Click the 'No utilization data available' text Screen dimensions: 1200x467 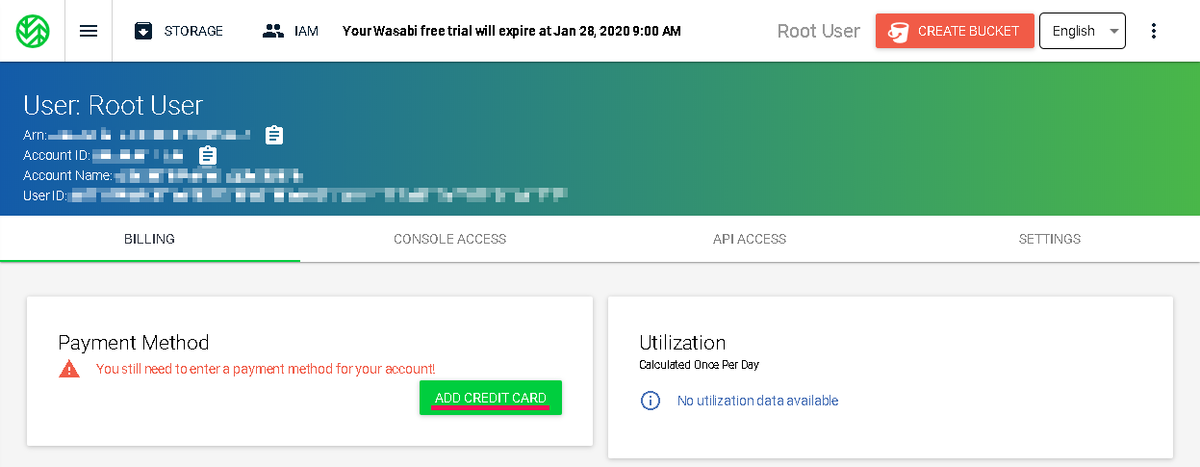click(758, 401)
